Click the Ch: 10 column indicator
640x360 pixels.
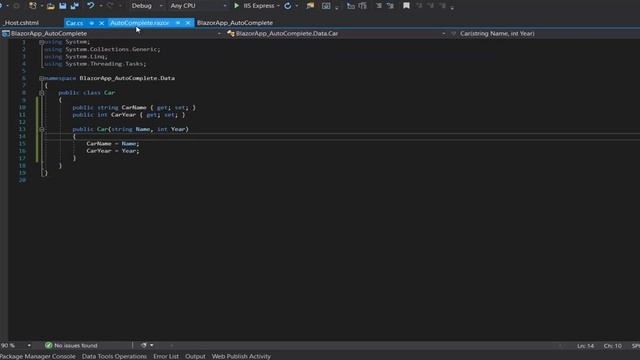point(613,346)
